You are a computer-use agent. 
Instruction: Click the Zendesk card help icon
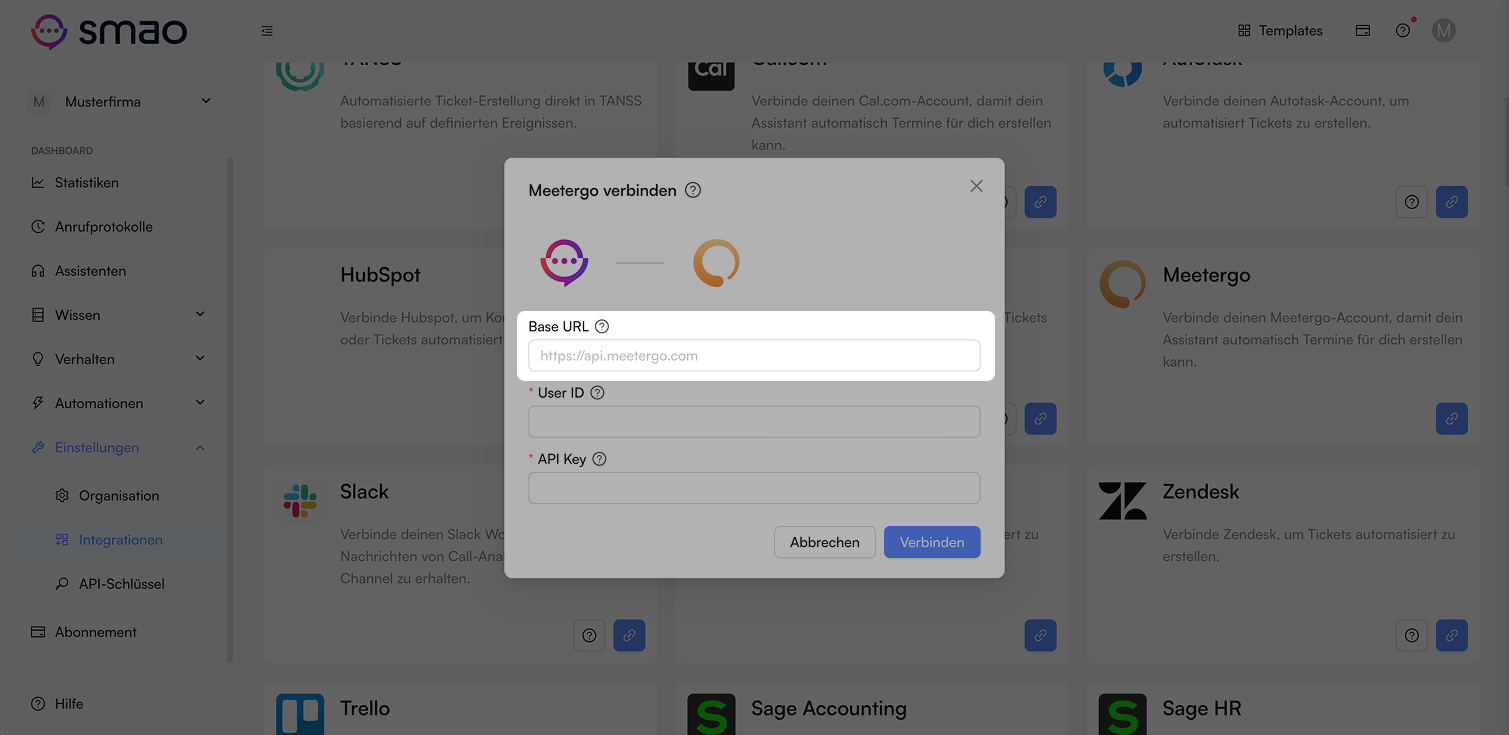1412,635
